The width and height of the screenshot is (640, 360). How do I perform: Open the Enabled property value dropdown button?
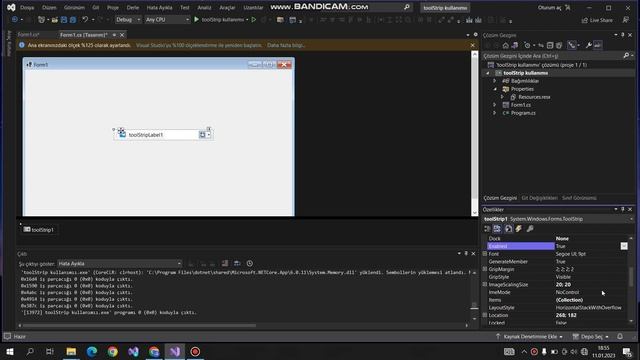624,246
